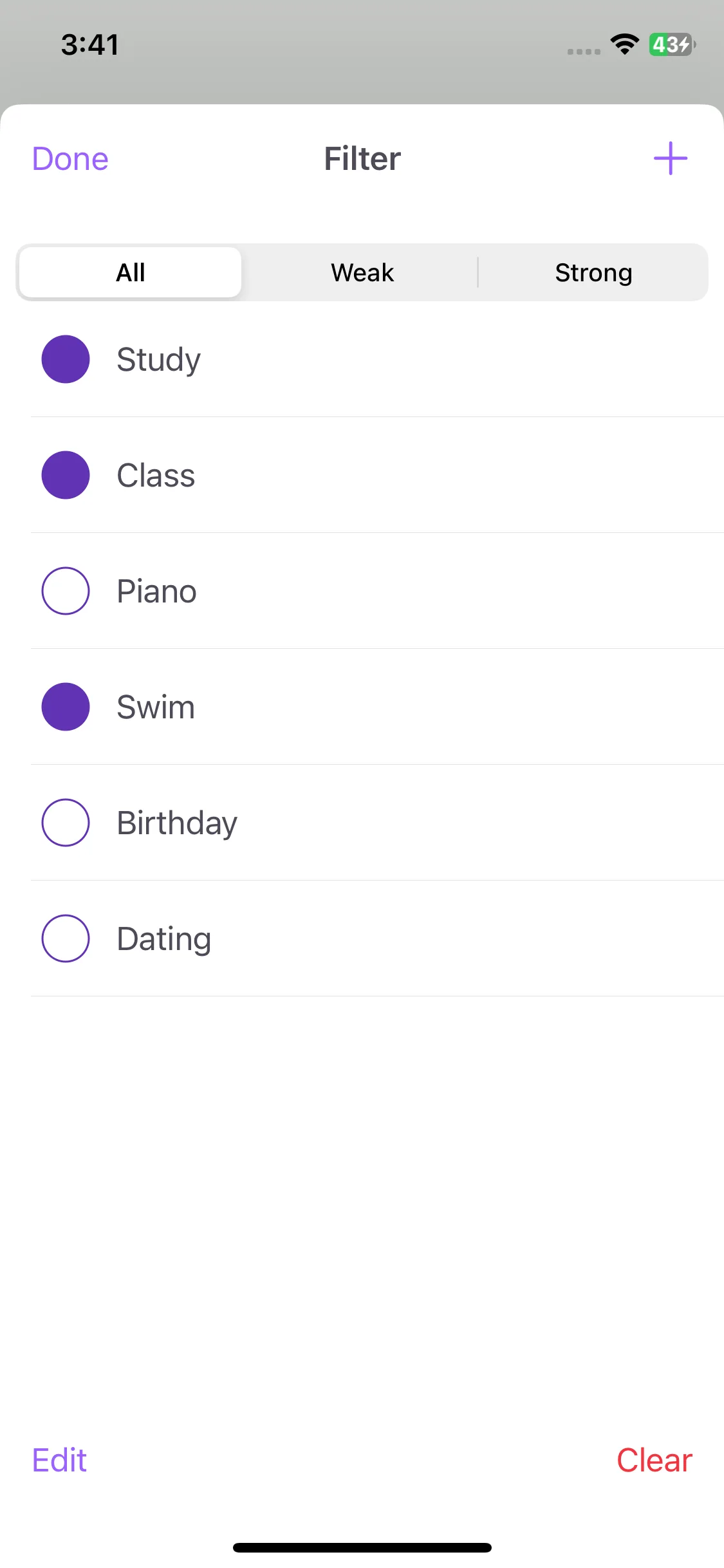Switch to the Strong tab
The height and width of the screenshot is (1568, 724).
[x=593, y=272]
